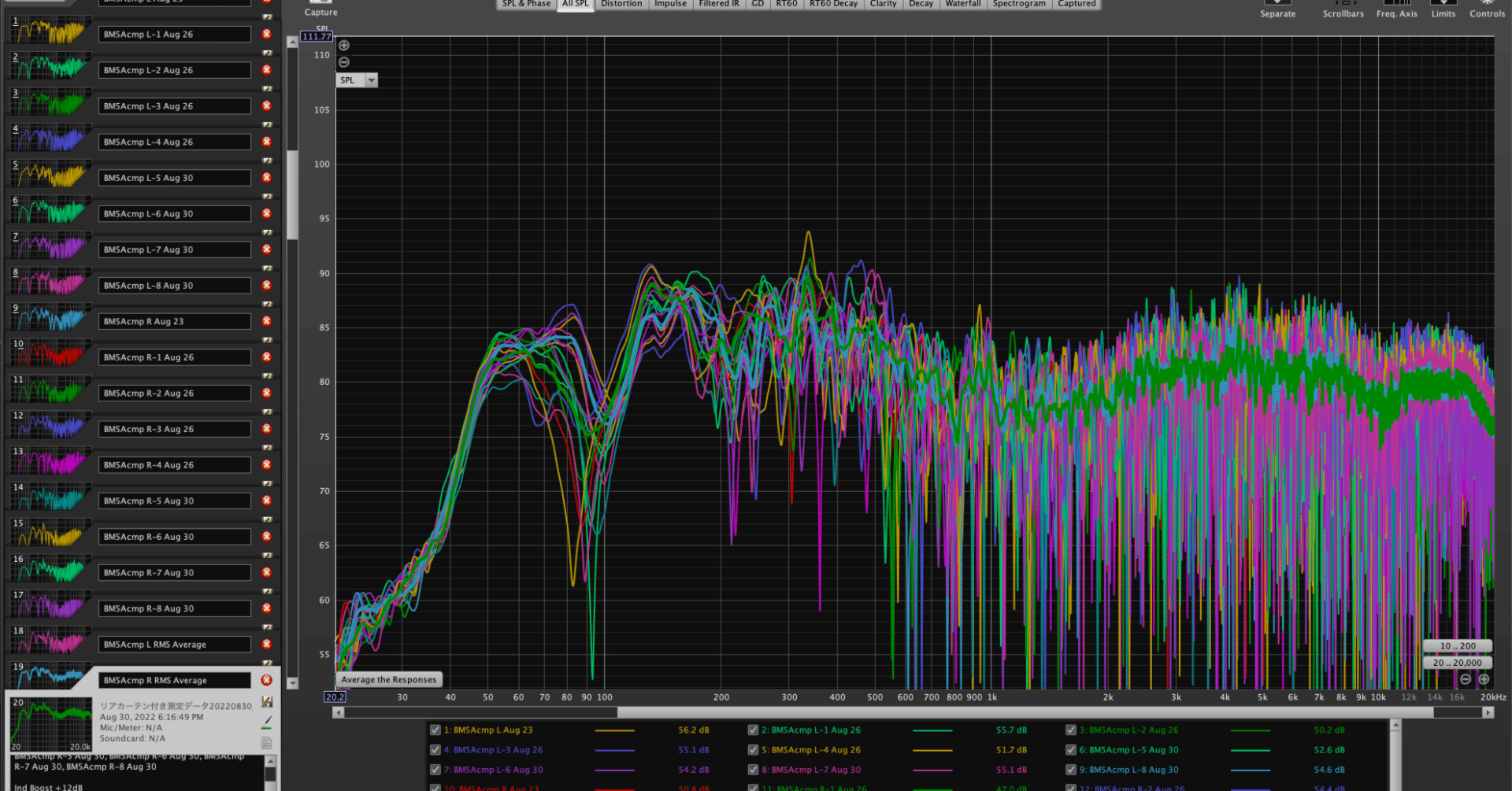Image resolution: width=1512 pixels, height=791 pixels.
Task: Open the measurement notes document icon
Action: pyautogui.click(x=267, y=742)
